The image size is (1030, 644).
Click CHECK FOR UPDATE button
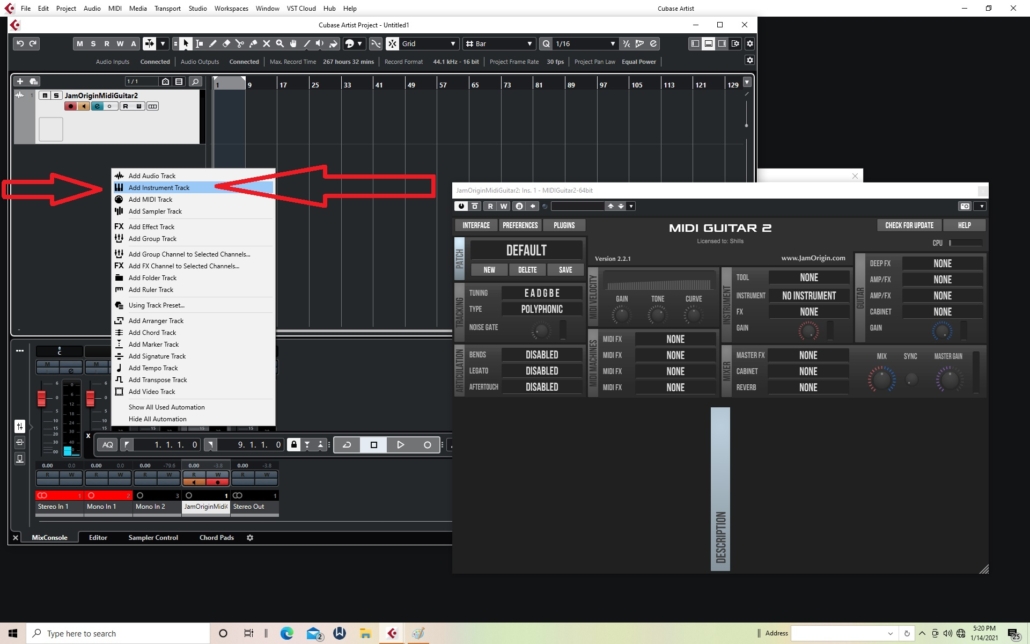[x=909, y=225]
